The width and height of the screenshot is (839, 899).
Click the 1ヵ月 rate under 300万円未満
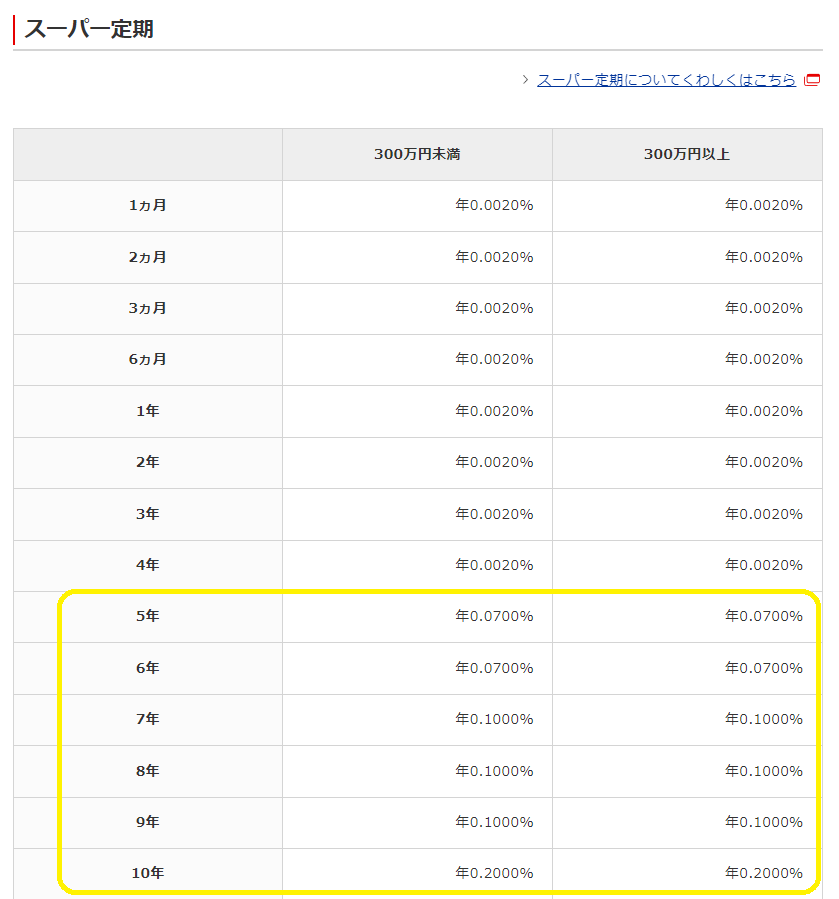[494, 205]
